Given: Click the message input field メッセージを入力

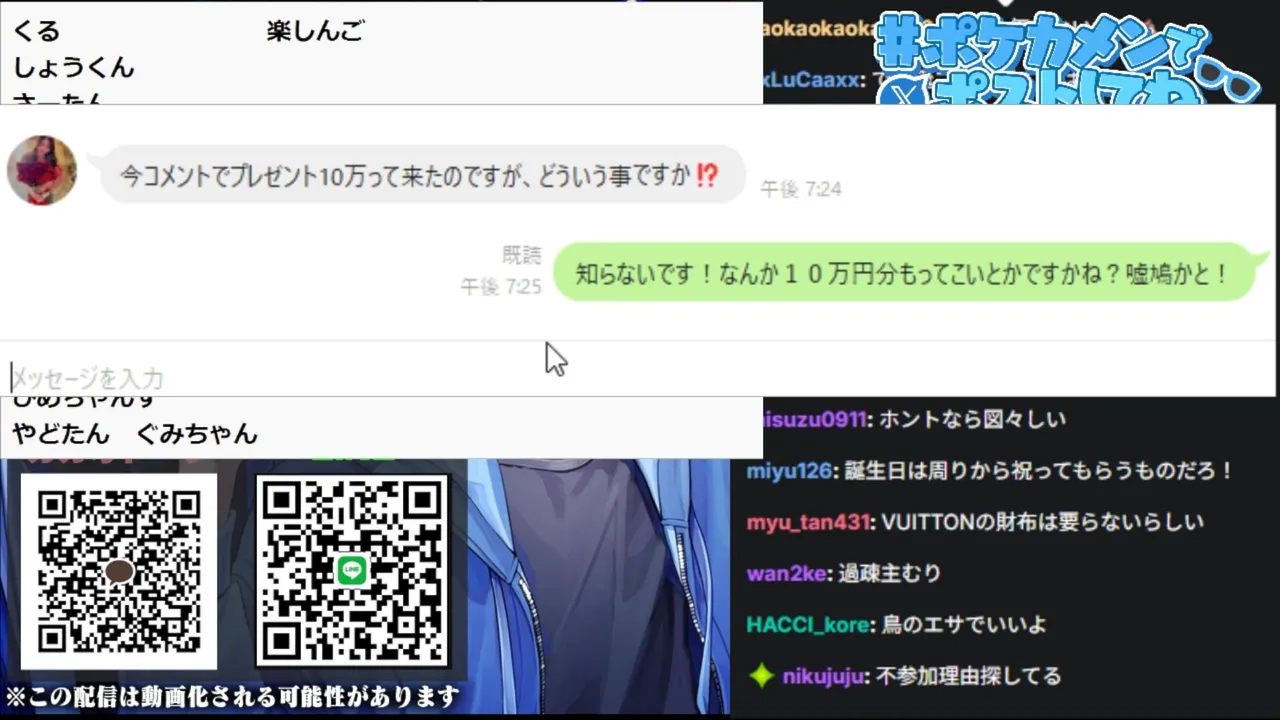Looking at the screenshot, I should [638, 378].
